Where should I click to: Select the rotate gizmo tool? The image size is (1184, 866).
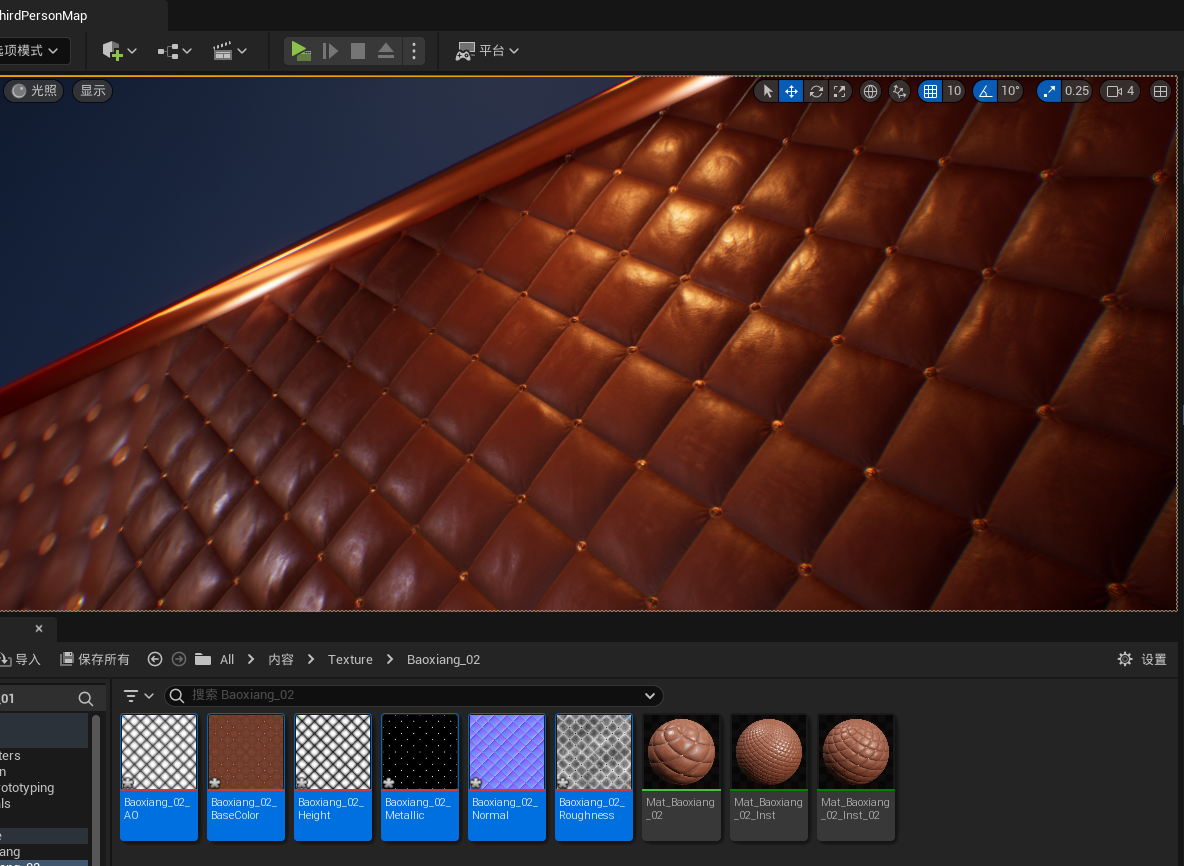click(x=816, y=91)
